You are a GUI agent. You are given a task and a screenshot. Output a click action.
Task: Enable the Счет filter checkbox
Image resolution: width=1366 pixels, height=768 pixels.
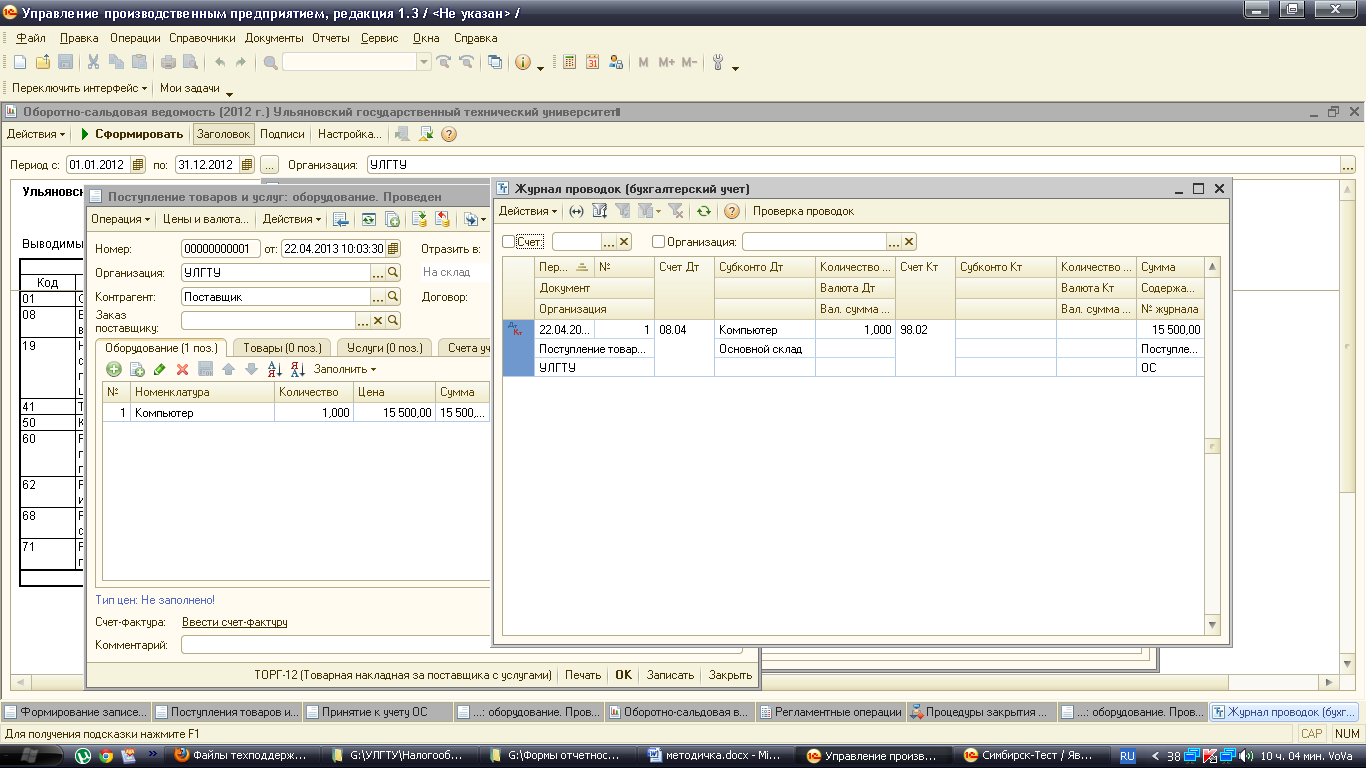508,241
